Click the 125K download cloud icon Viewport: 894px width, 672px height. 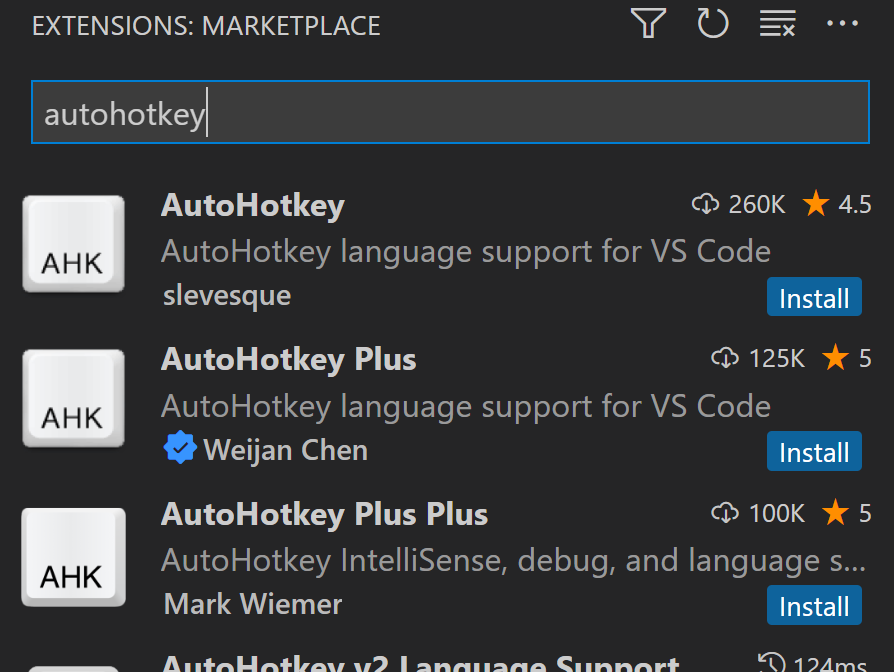point(724,358)
